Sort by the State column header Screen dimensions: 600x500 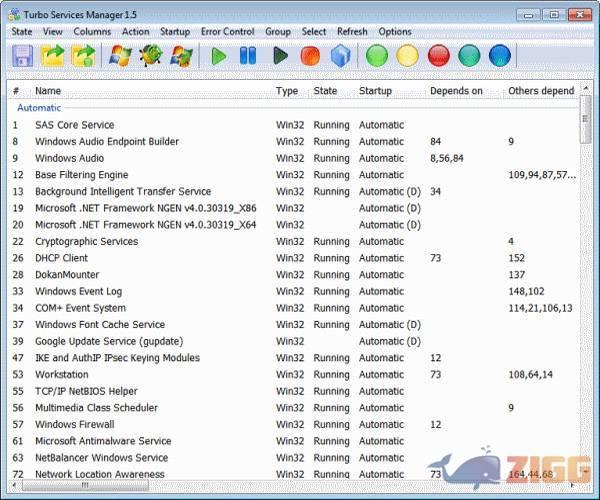click(325, 91)
